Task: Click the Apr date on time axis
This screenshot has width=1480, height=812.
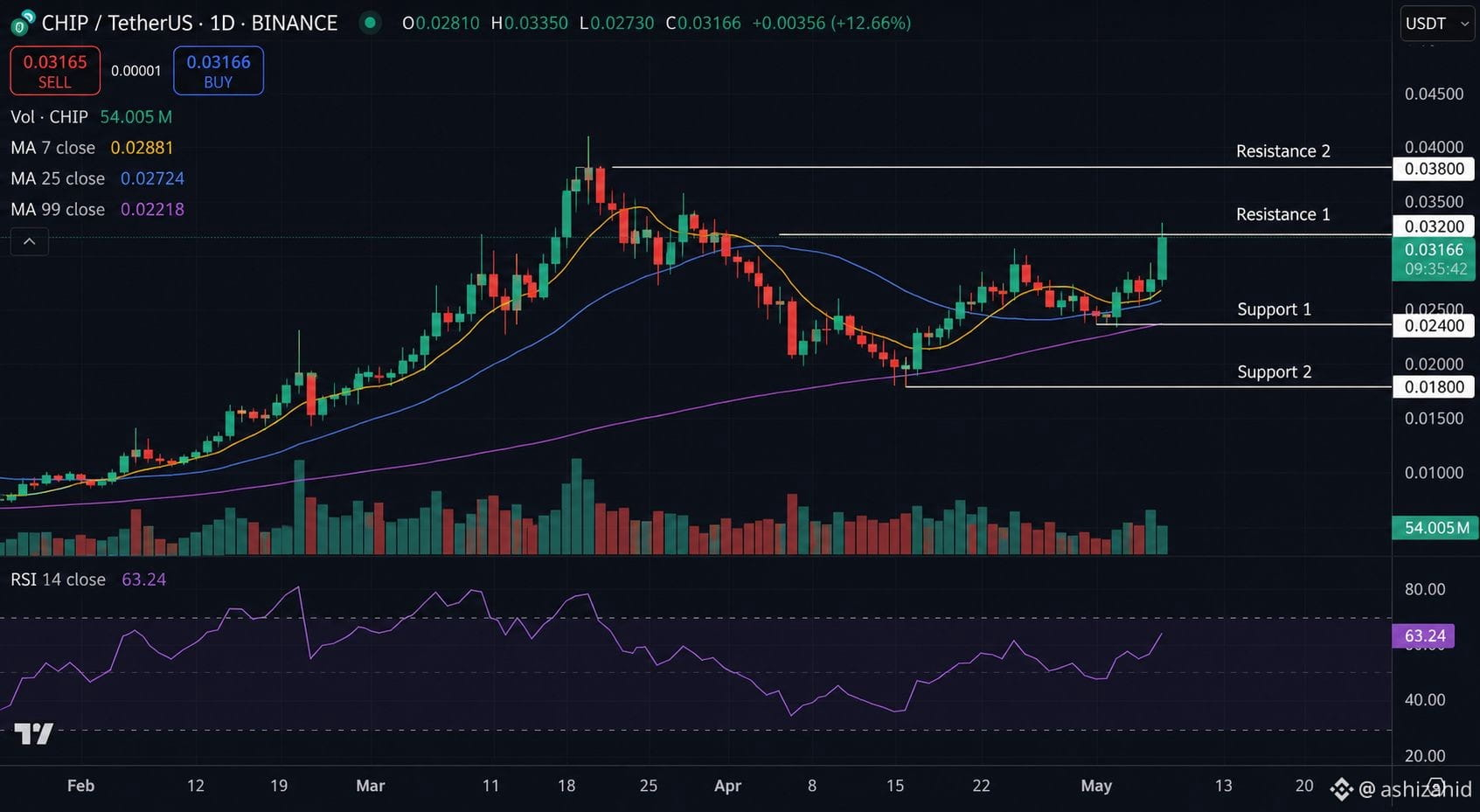Action: pyautogui.click(x=727, y=786)
